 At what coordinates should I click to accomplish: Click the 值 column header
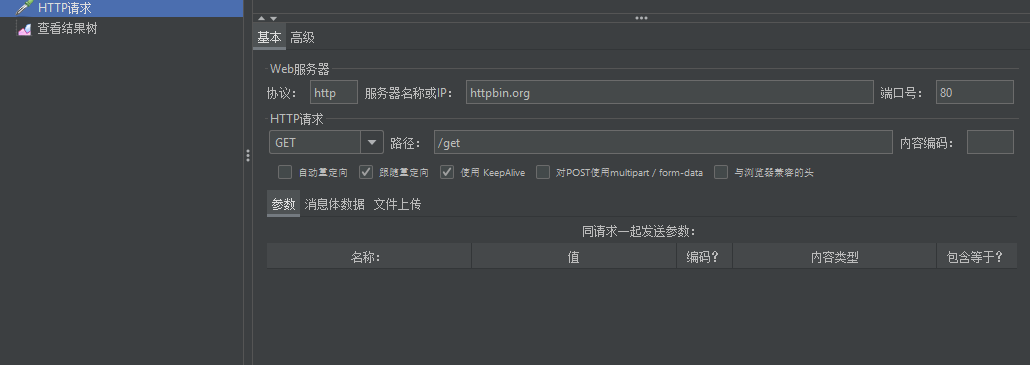coord(573,256)
